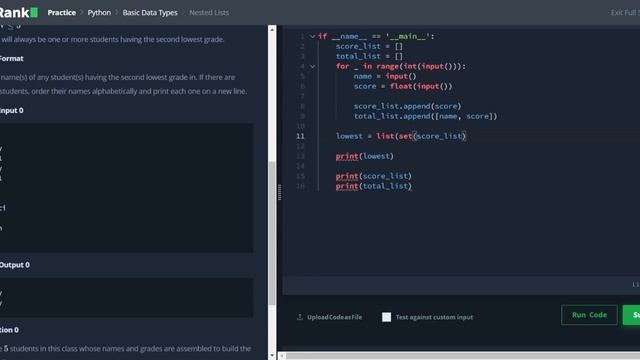
Task: Select the Nested Lists breadcrumb
Action: click(x=209, y=13)
